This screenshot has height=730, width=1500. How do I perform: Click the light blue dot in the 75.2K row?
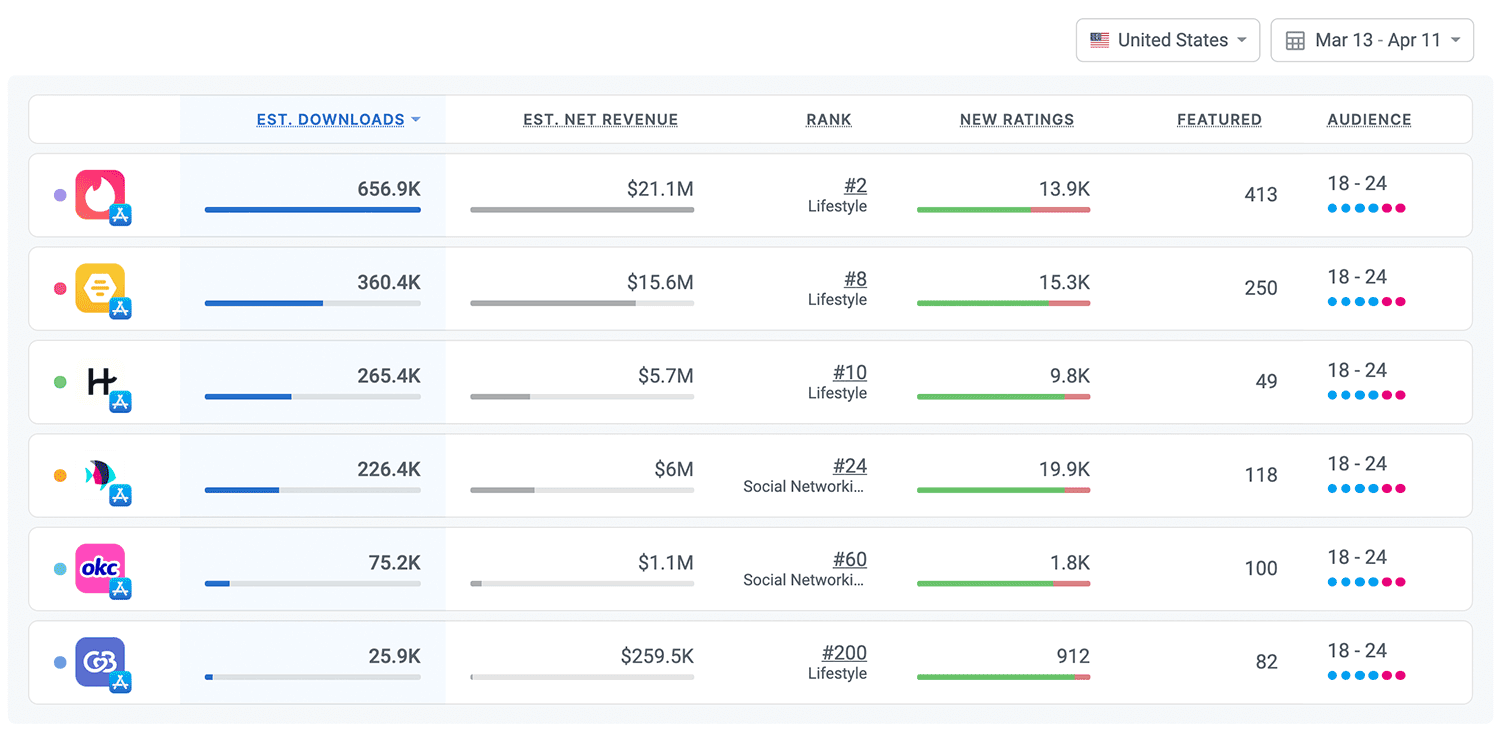click(60, 569)
